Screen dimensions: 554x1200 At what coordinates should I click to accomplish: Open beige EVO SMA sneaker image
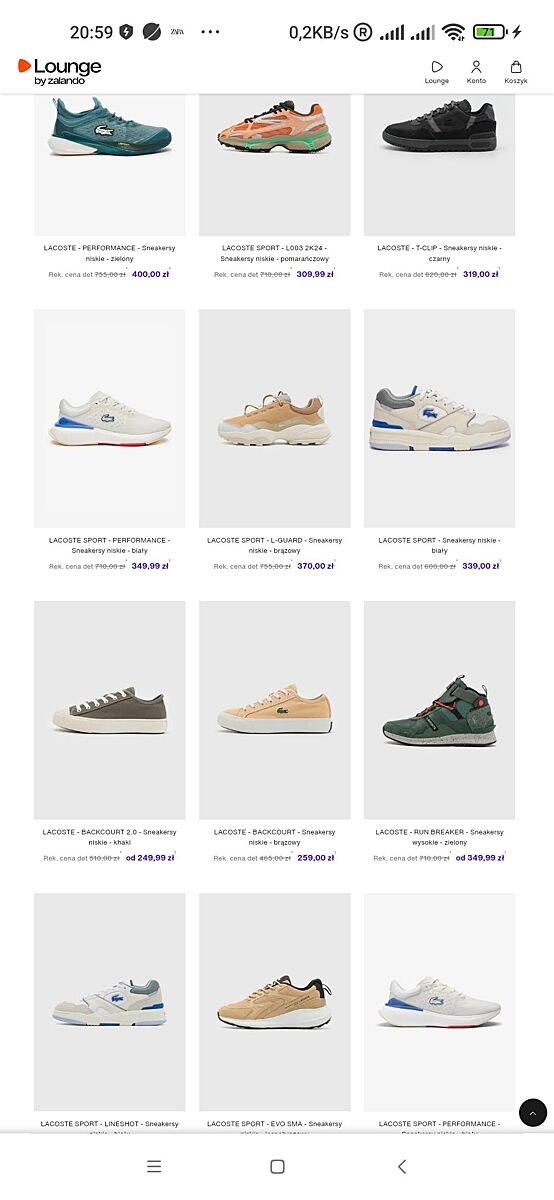[275, 1002]
